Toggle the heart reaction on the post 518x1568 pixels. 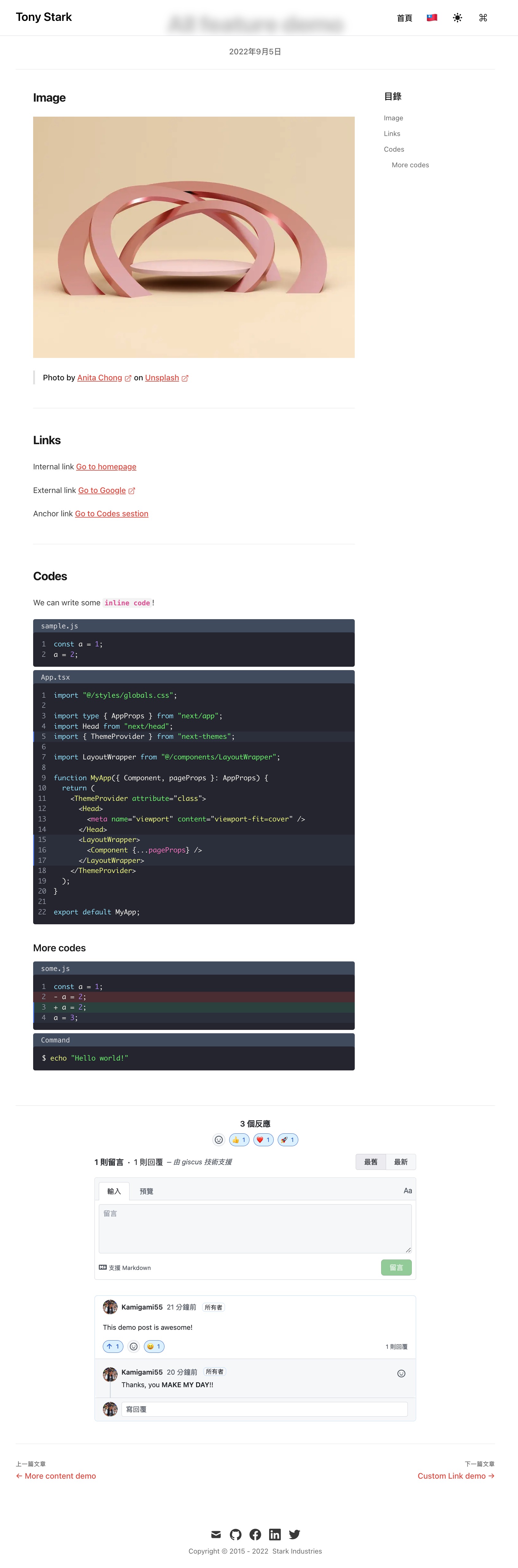264,1140
